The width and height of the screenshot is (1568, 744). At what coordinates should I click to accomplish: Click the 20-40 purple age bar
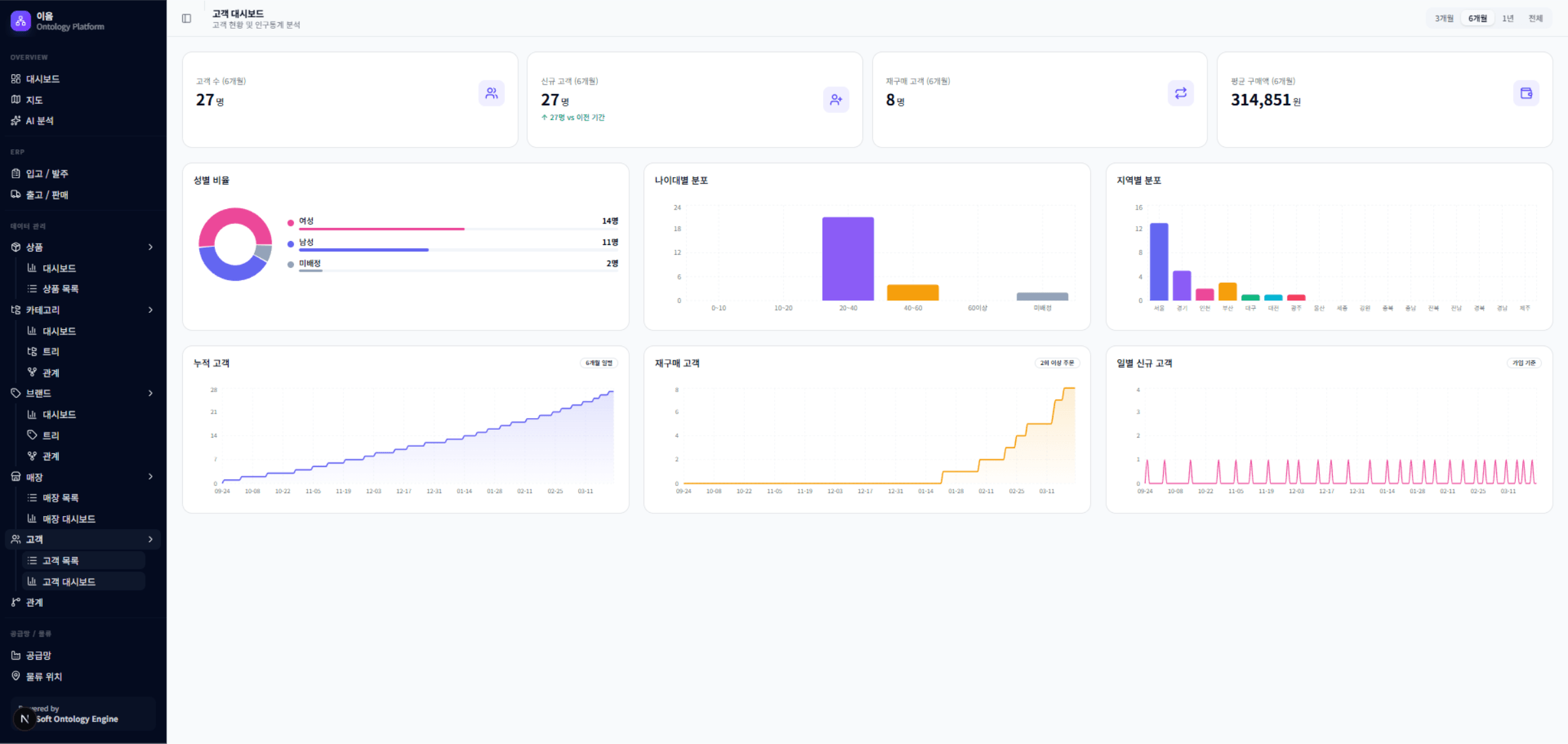pyautogui.click(x=847, y=259)
